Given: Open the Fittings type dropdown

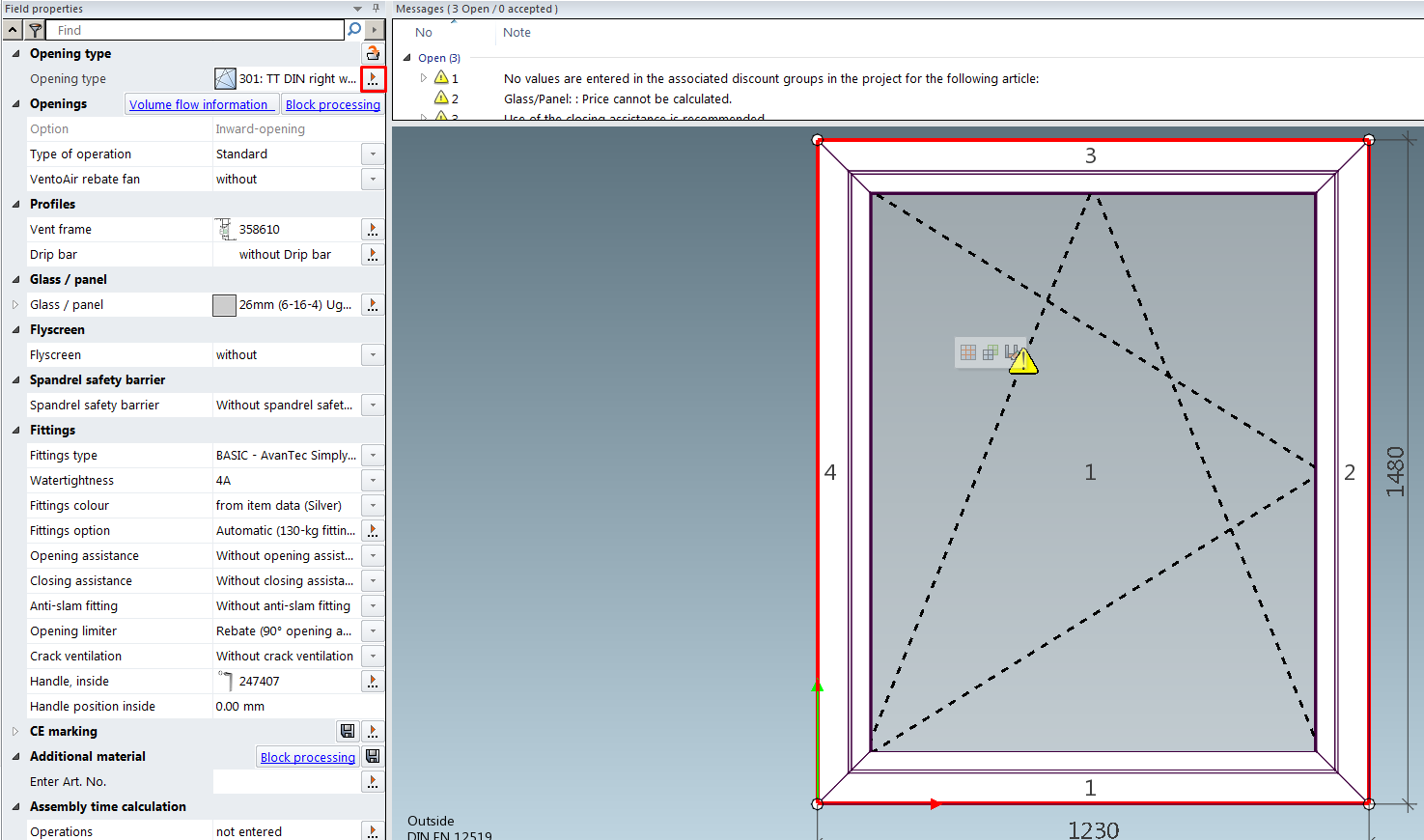Looking at the screenshot, I should point(373,456).
